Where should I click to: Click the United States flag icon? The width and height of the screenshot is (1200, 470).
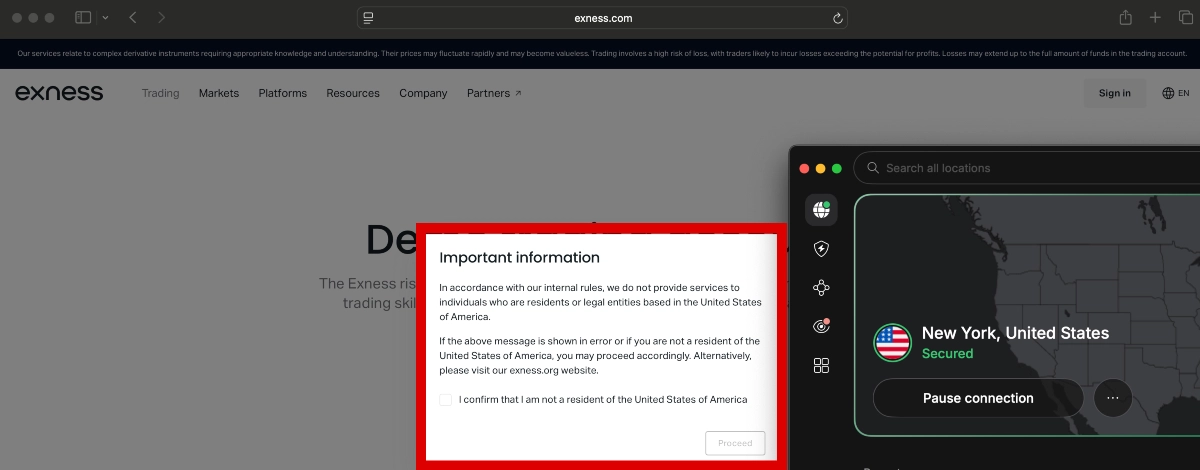(x=892, y=342)
